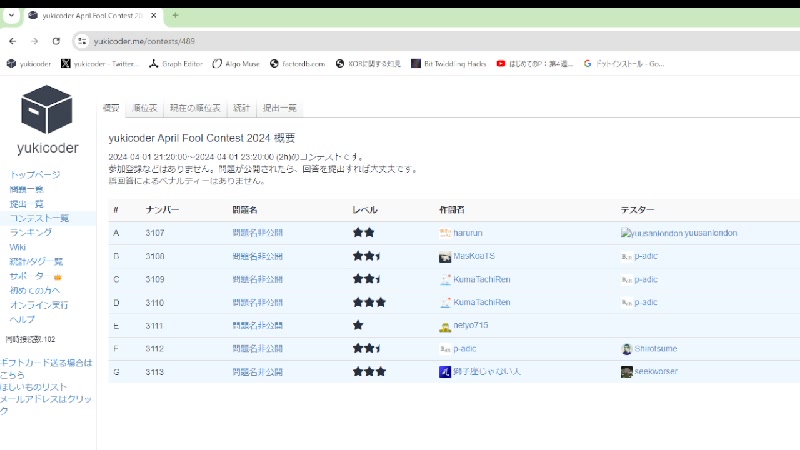Open problem 3113 title link
Image resolution: width=800 pixels, height=450 pixels.
tap(258, 372)
